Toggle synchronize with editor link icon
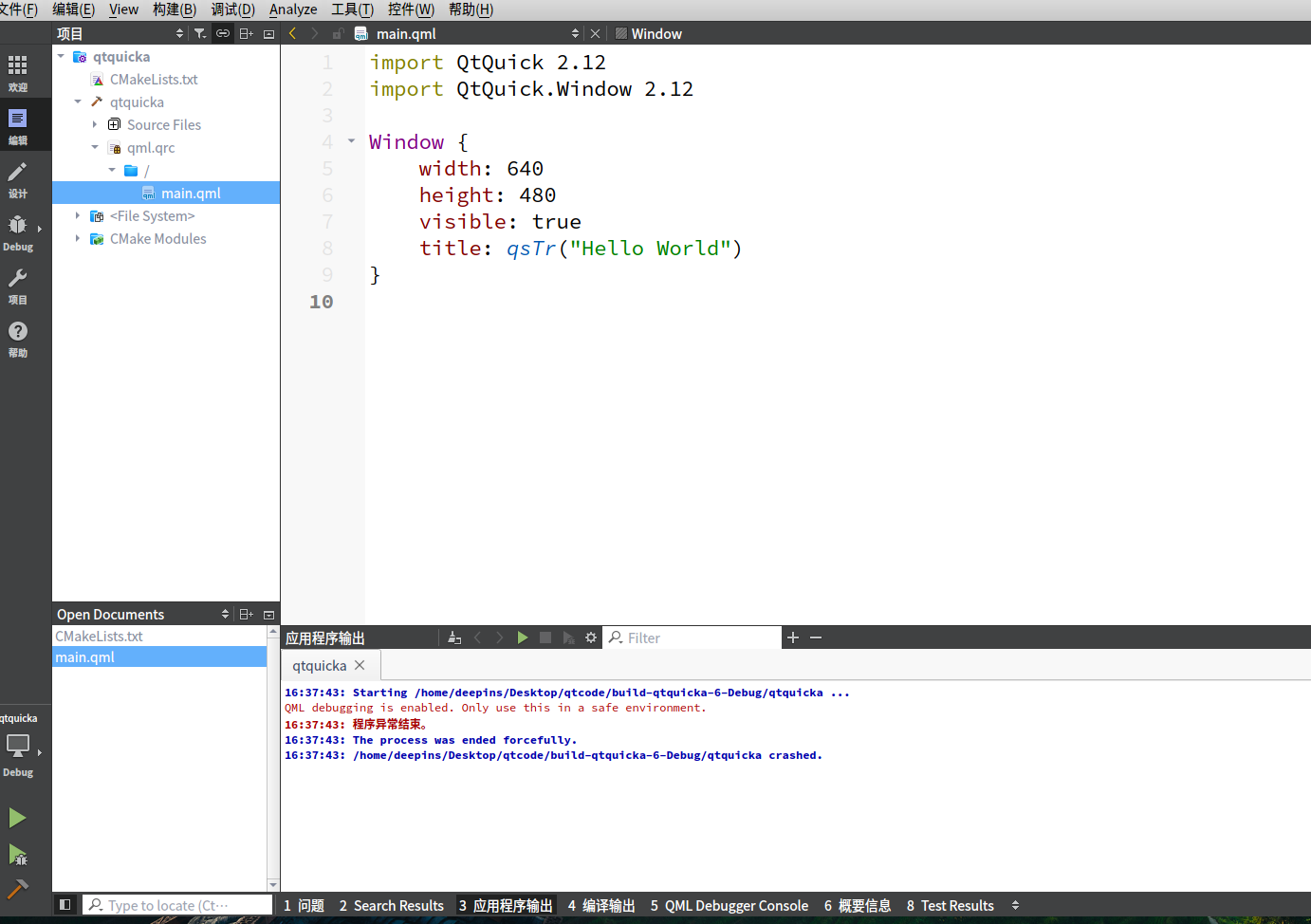The width and height of the screenshot is (1311, 924). pyautogui.click(x=223, y=33)
